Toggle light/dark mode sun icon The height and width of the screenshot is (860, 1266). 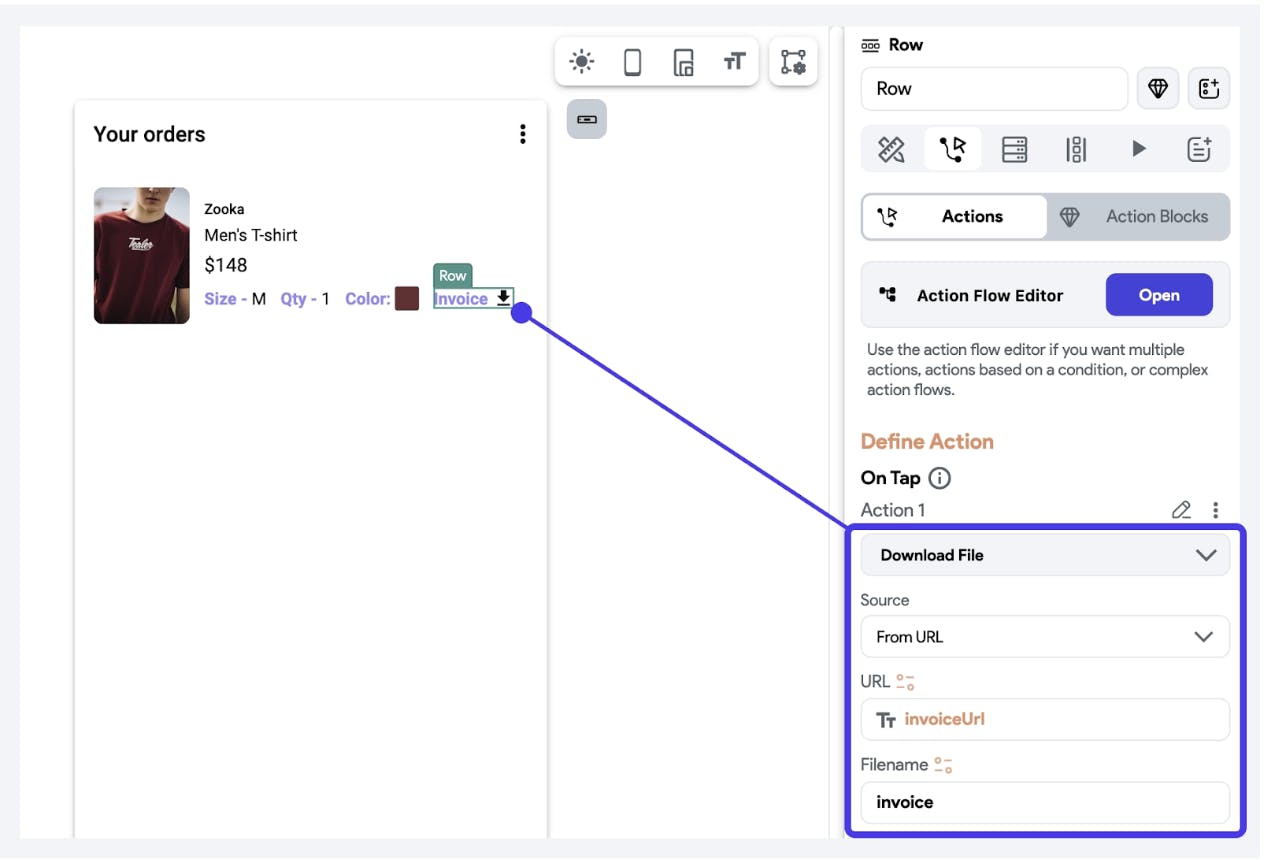click(x=581, y=62)
